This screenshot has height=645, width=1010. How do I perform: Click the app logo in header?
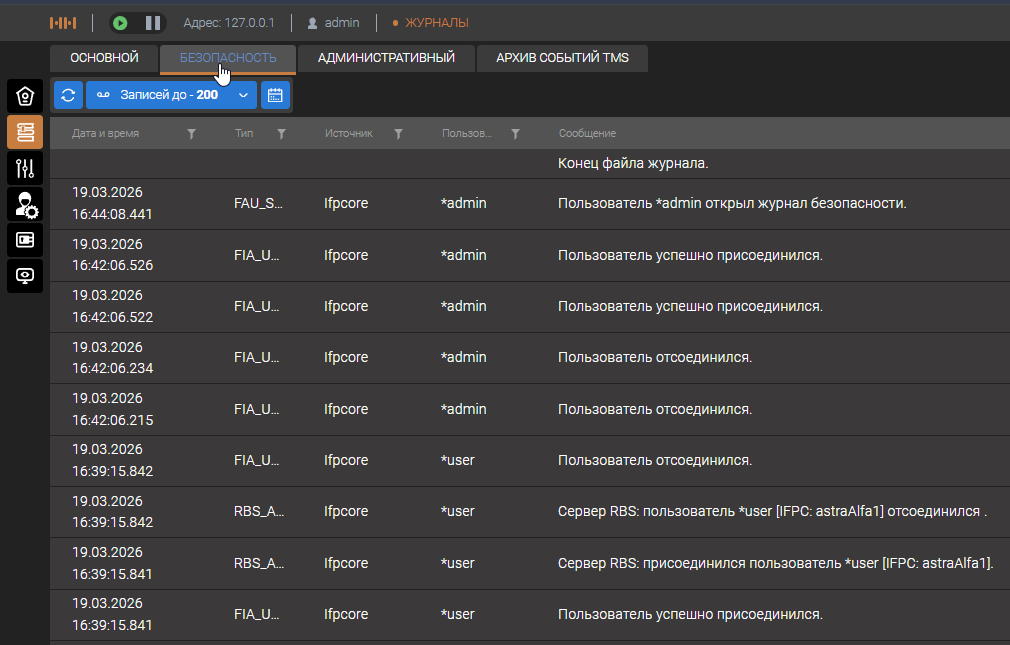pyautogui.click(x=63, y=22)
